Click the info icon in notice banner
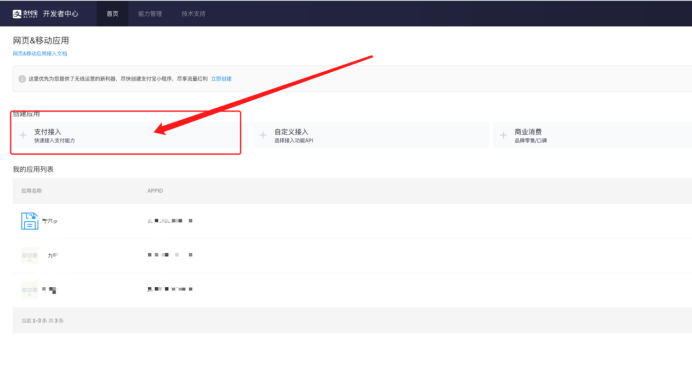This screenshot has width=692, height=384. click(x=22, y=79)
